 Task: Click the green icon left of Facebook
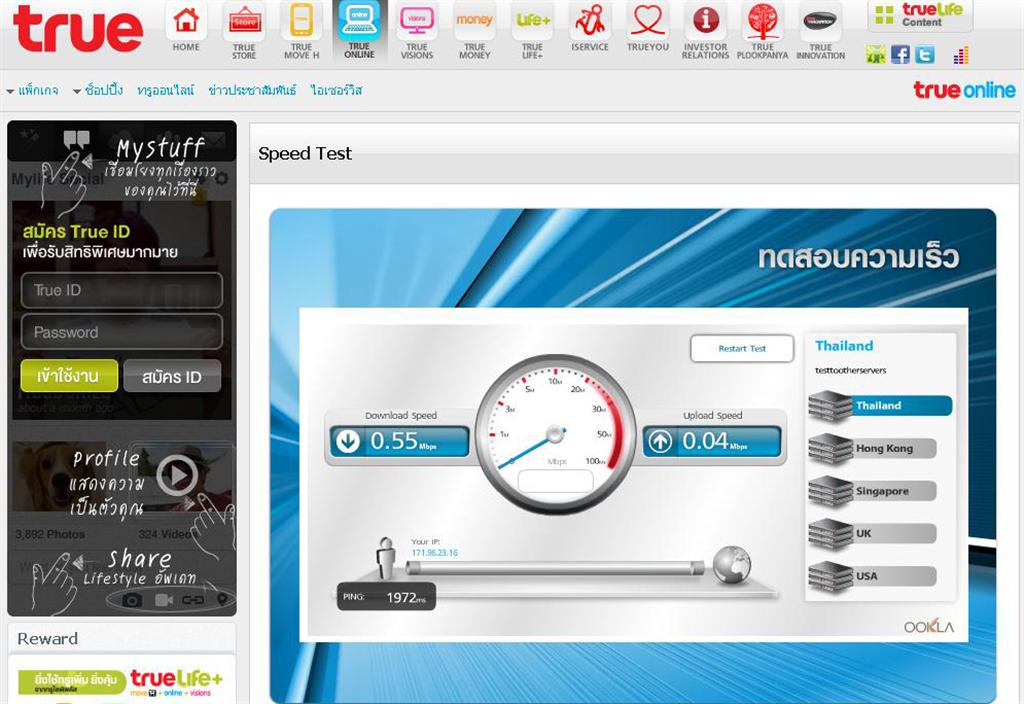tap(876, 55)
